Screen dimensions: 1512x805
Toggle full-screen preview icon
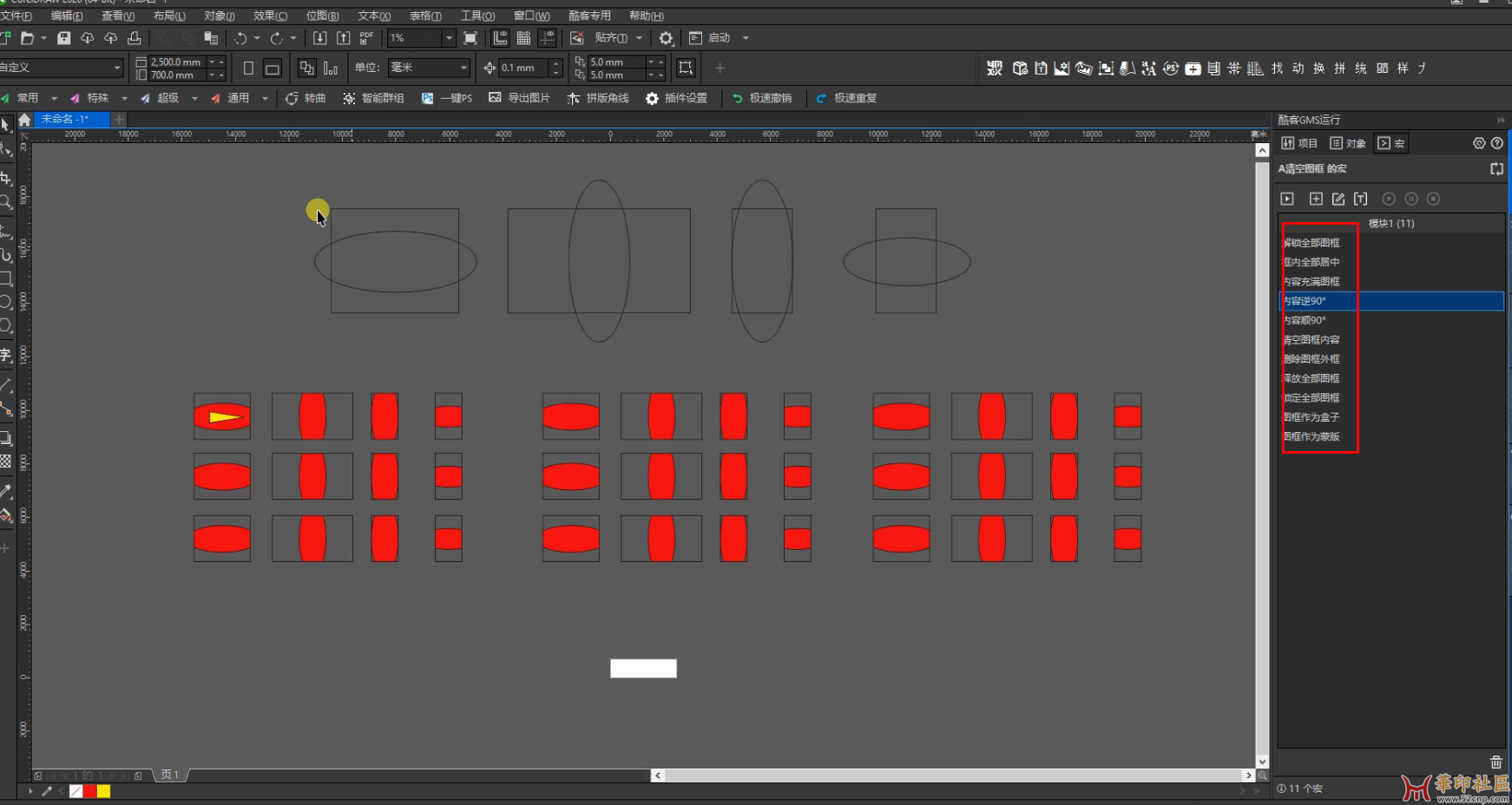[x=470, y=38]
